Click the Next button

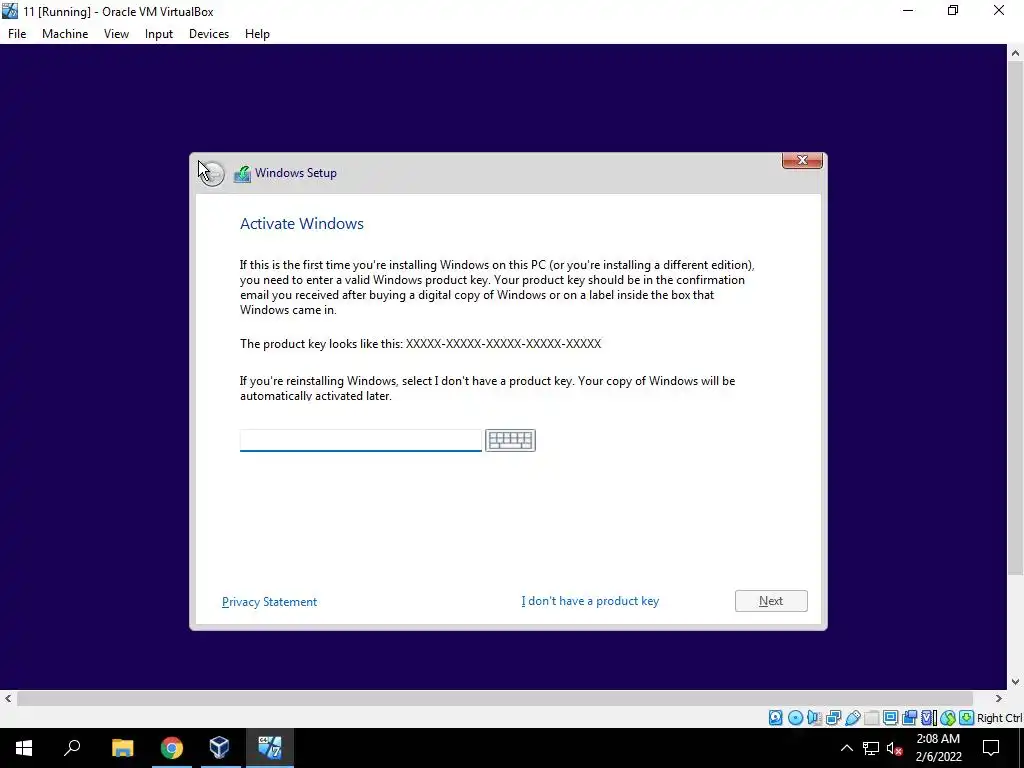click(771, 601)
